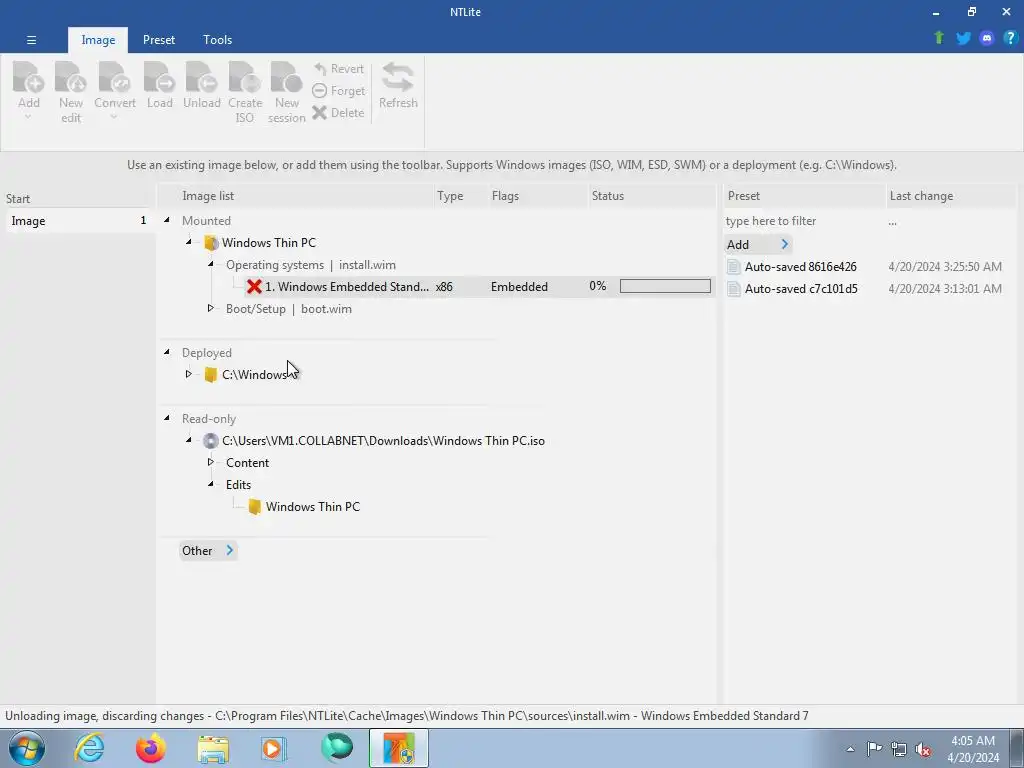Expand Boot/Setup boot.wim node
Image resolution: width=1024 pixels, height=768 pixels.
tap(211, 308)
